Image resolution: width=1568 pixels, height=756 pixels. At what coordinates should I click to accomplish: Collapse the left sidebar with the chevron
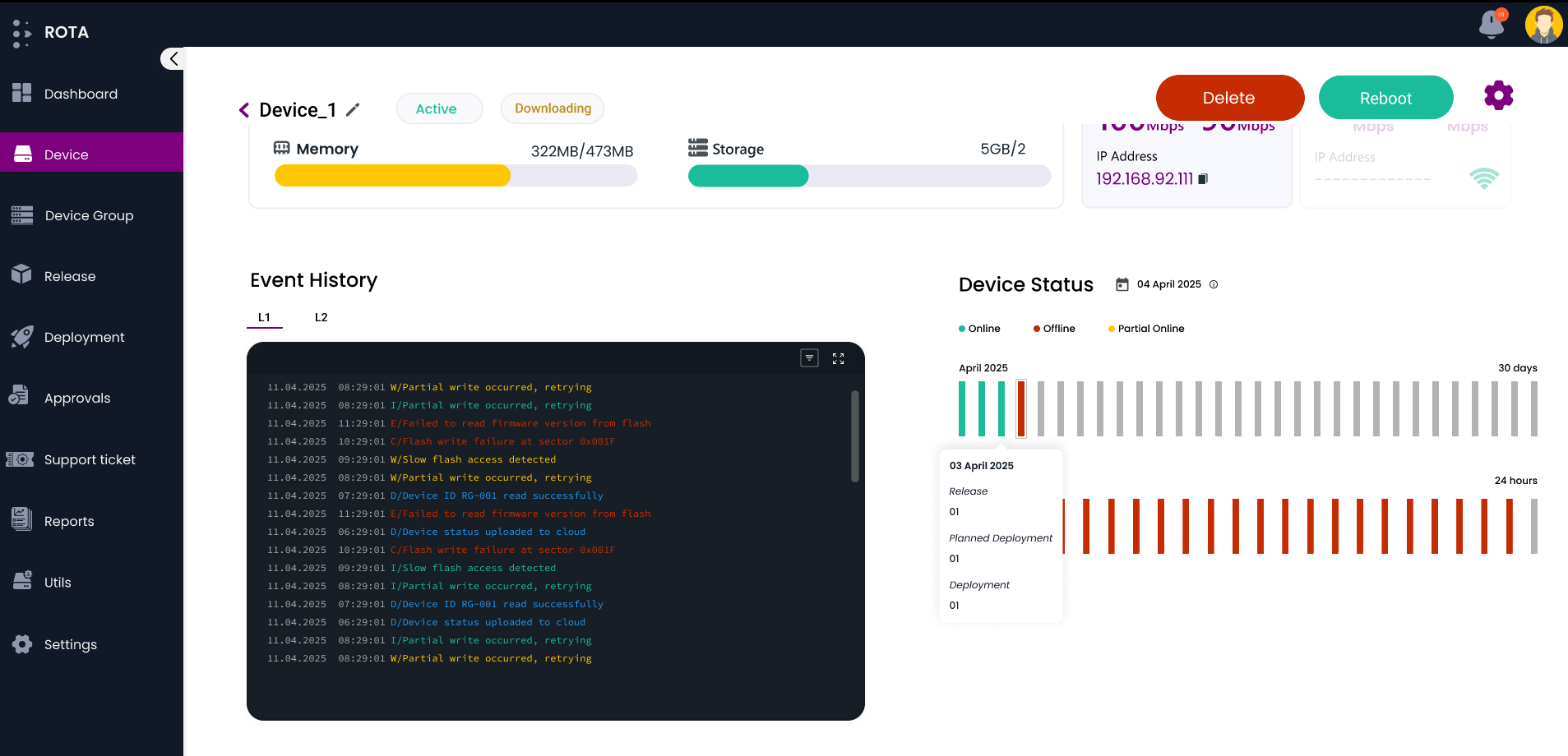coord(172,58)
